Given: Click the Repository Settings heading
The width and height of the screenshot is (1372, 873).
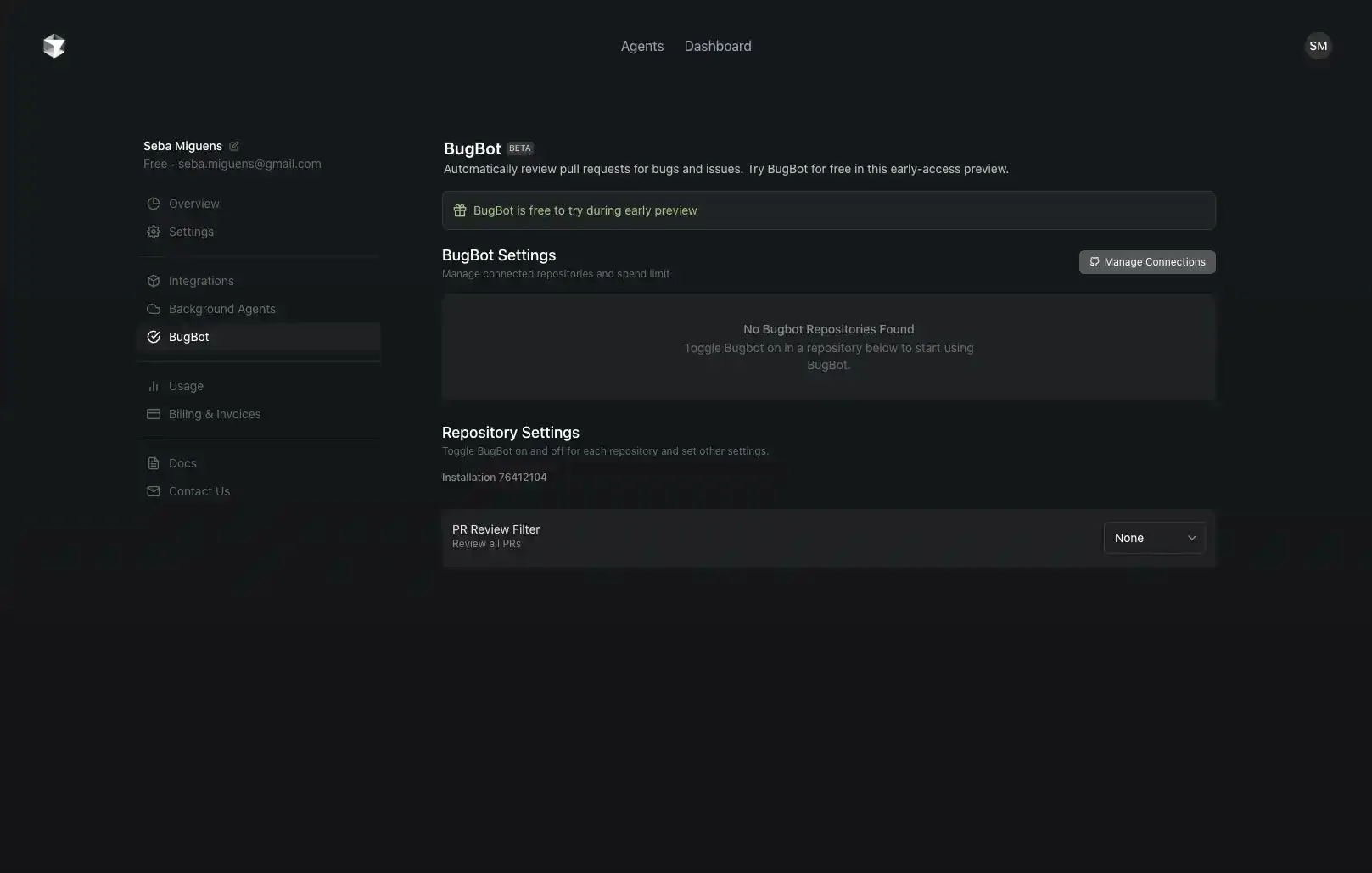Looking at the screenshot, I should click(x=511, y=433).
